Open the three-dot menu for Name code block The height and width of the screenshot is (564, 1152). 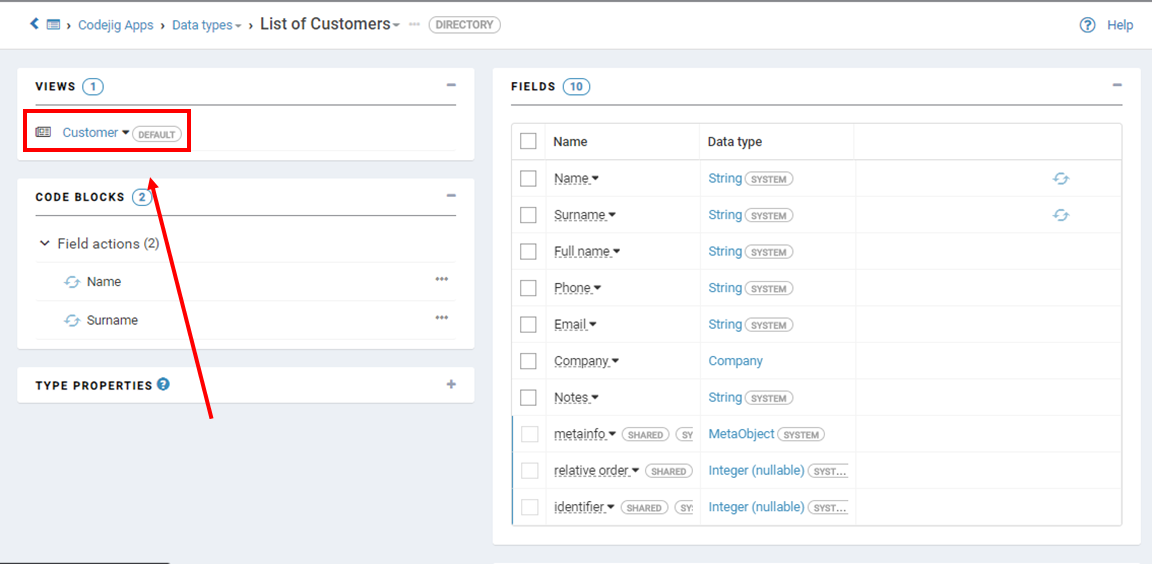[442, 280]
